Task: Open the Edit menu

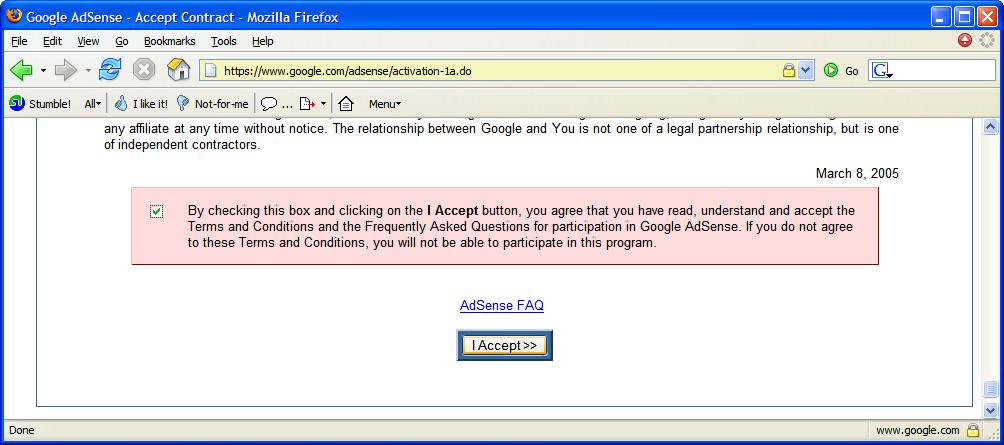Action: click(x=53, y=41)
